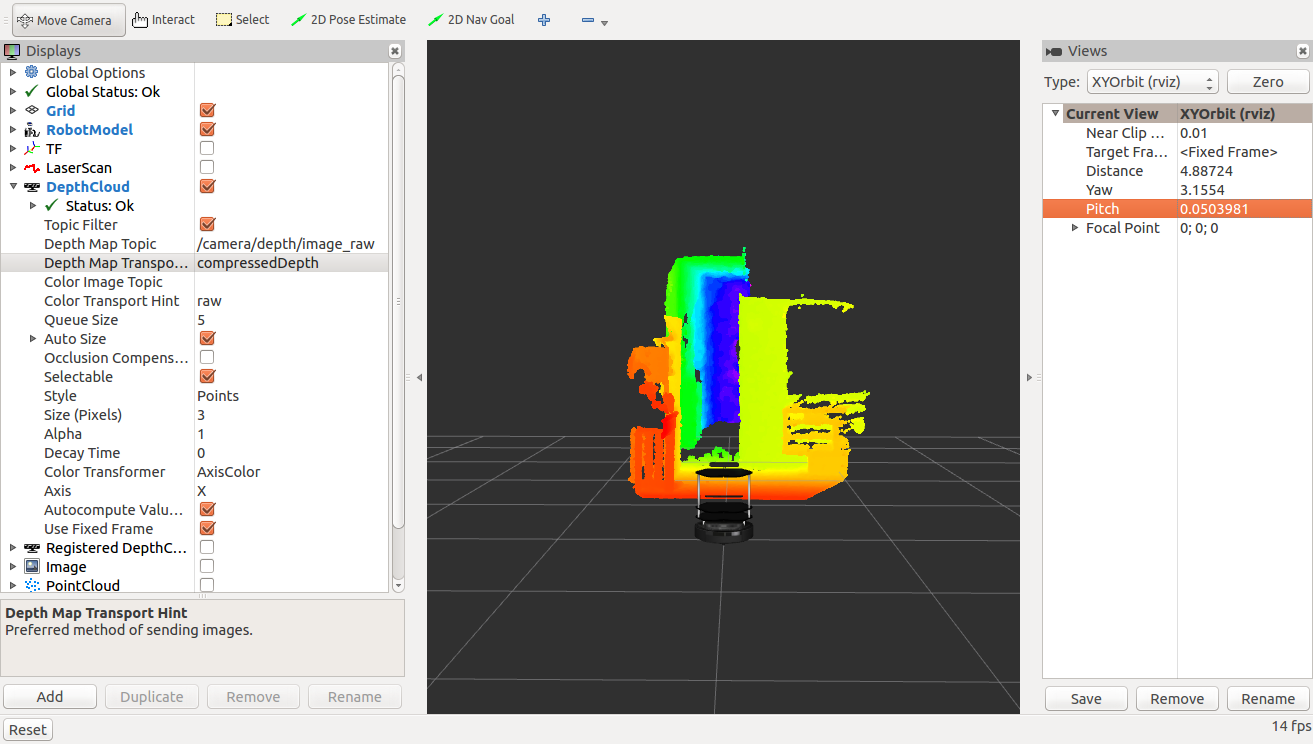Enable the TF display checkbox

(207, 148)
